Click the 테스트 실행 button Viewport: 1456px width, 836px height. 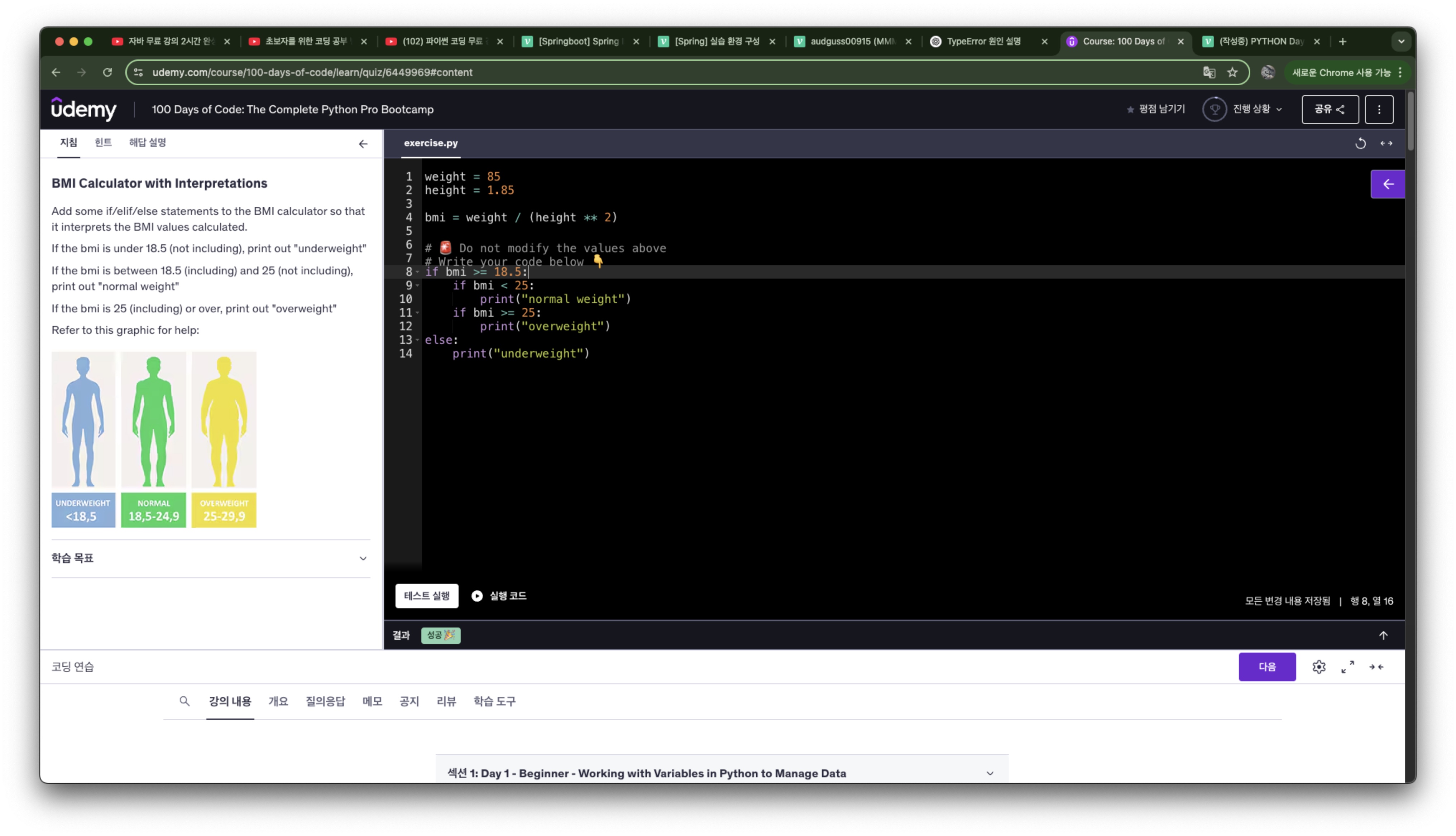(427, 596)
